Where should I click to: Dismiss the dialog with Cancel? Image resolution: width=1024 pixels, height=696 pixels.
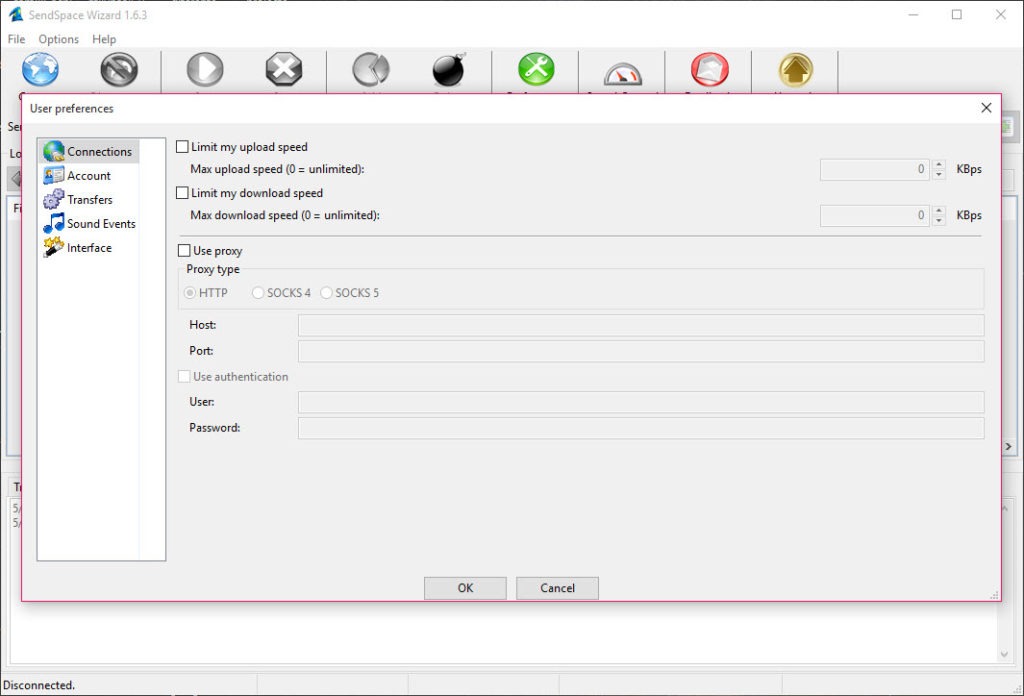tap(557, 588)
